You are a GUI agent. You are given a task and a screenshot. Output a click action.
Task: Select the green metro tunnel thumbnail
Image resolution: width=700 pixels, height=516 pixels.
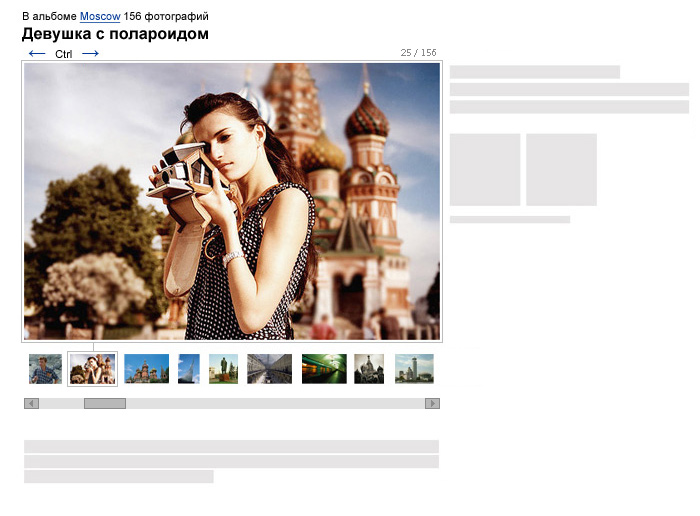pos(324,369)
